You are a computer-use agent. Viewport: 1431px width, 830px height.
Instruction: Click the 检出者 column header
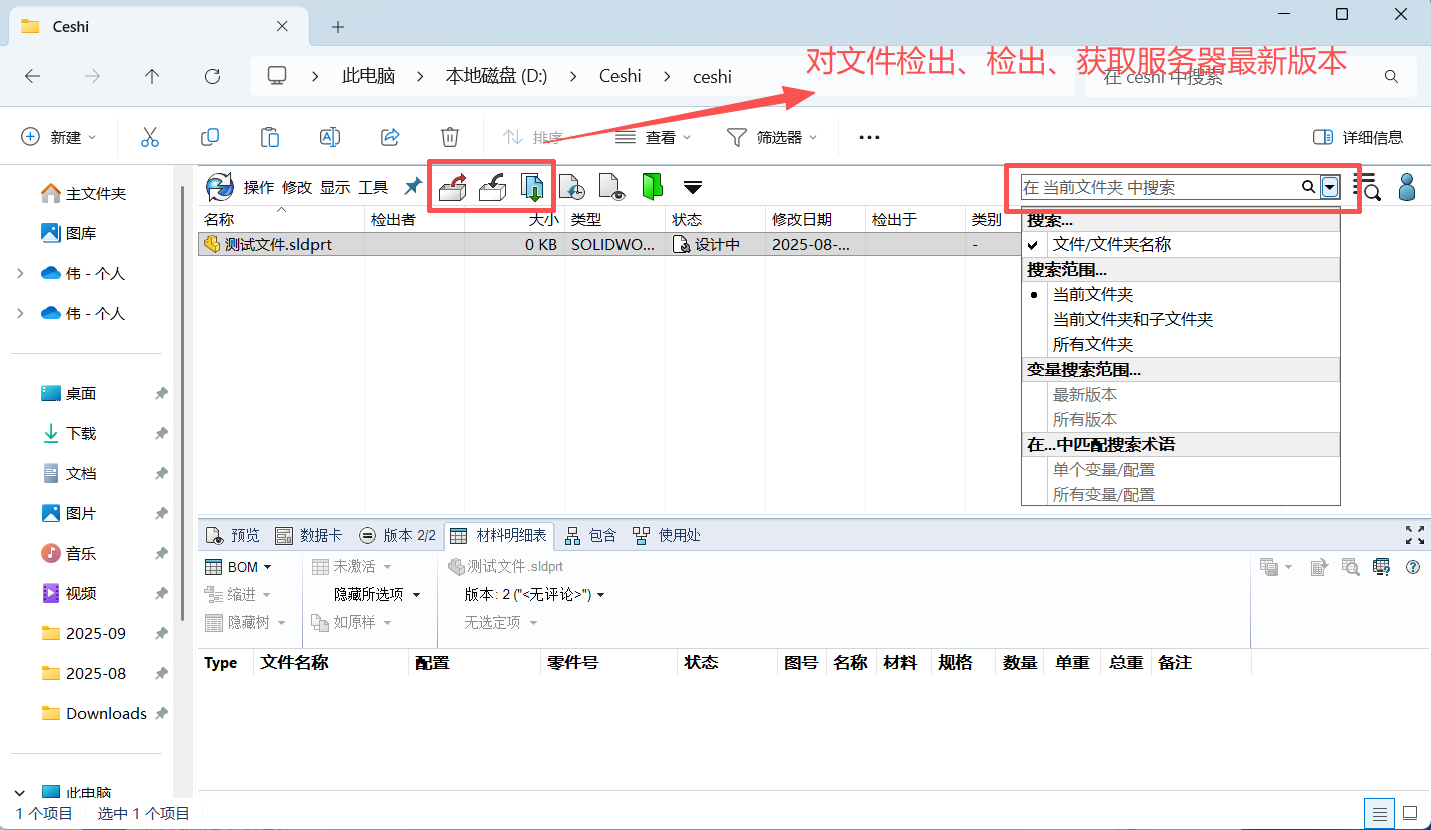[x=415, y=219]
